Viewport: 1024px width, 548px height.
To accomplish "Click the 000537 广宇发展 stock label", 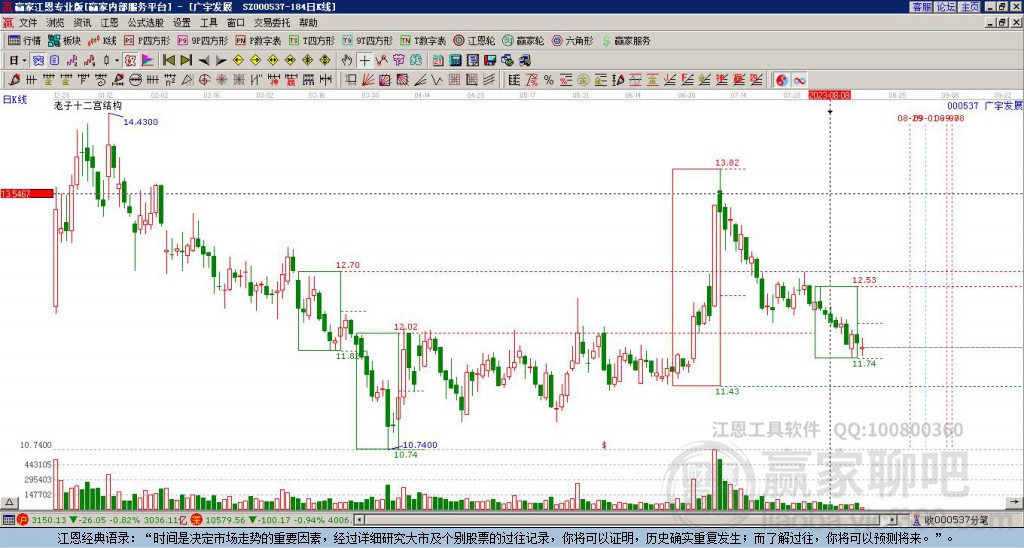I will click(984, 106).
